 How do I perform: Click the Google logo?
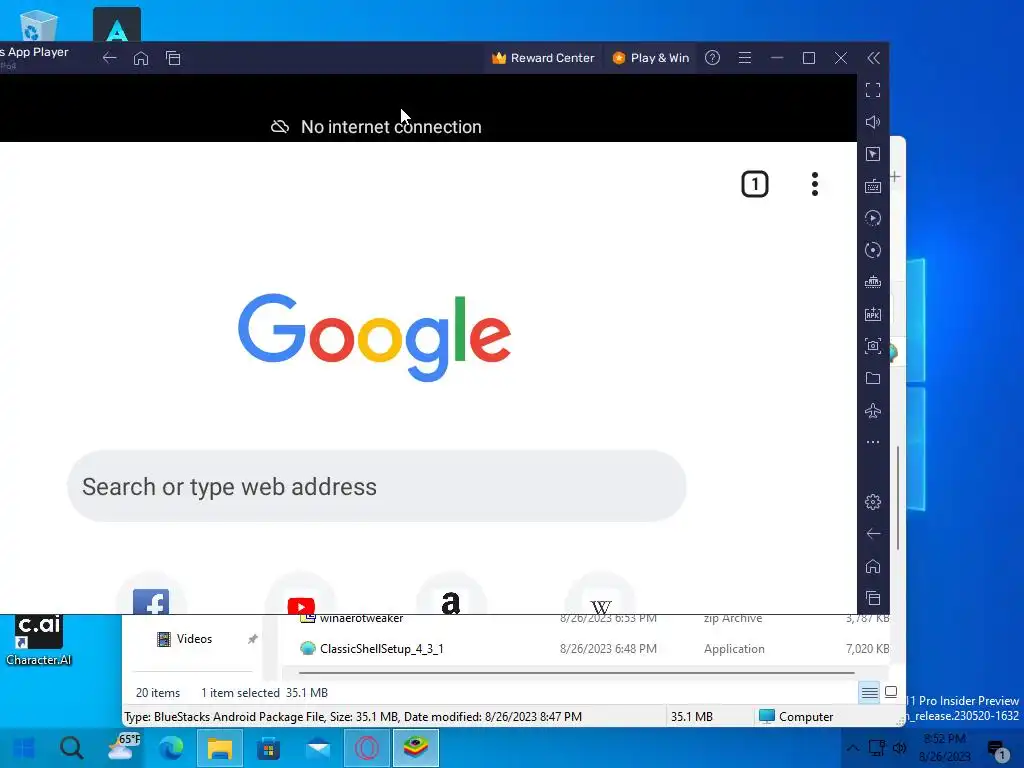pyautogui.click(x=374, y=336)
